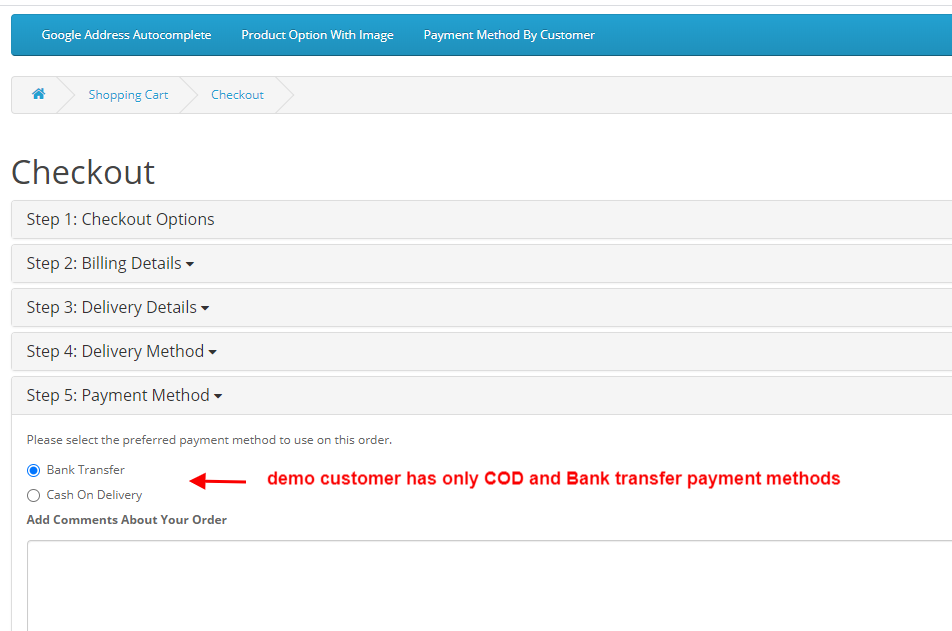Select the Bank Transfer payment method
This screenshot has width=952, height=631.
[33, 469]
